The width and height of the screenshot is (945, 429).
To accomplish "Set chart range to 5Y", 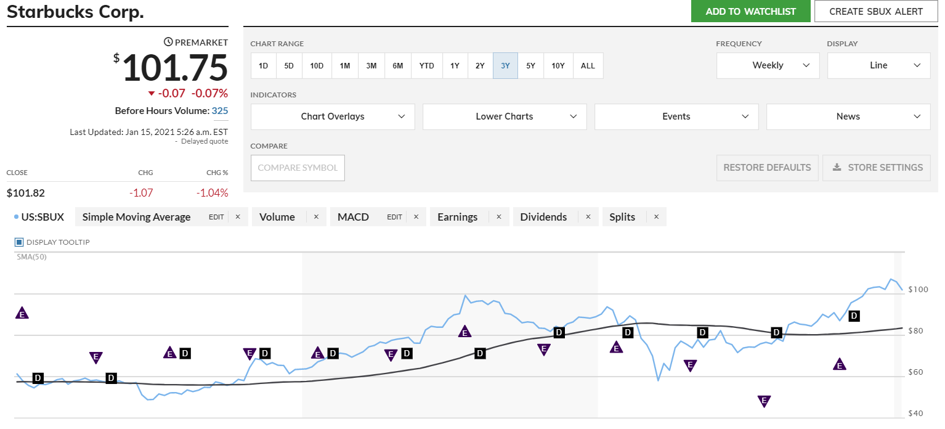I will [x=530, y=66].
